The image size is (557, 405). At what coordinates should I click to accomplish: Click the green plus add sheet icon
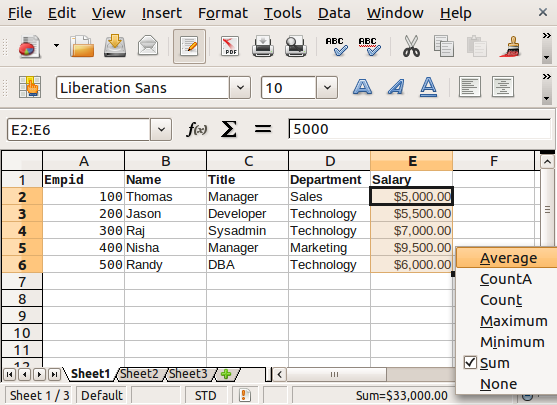(x=226, y=374)
